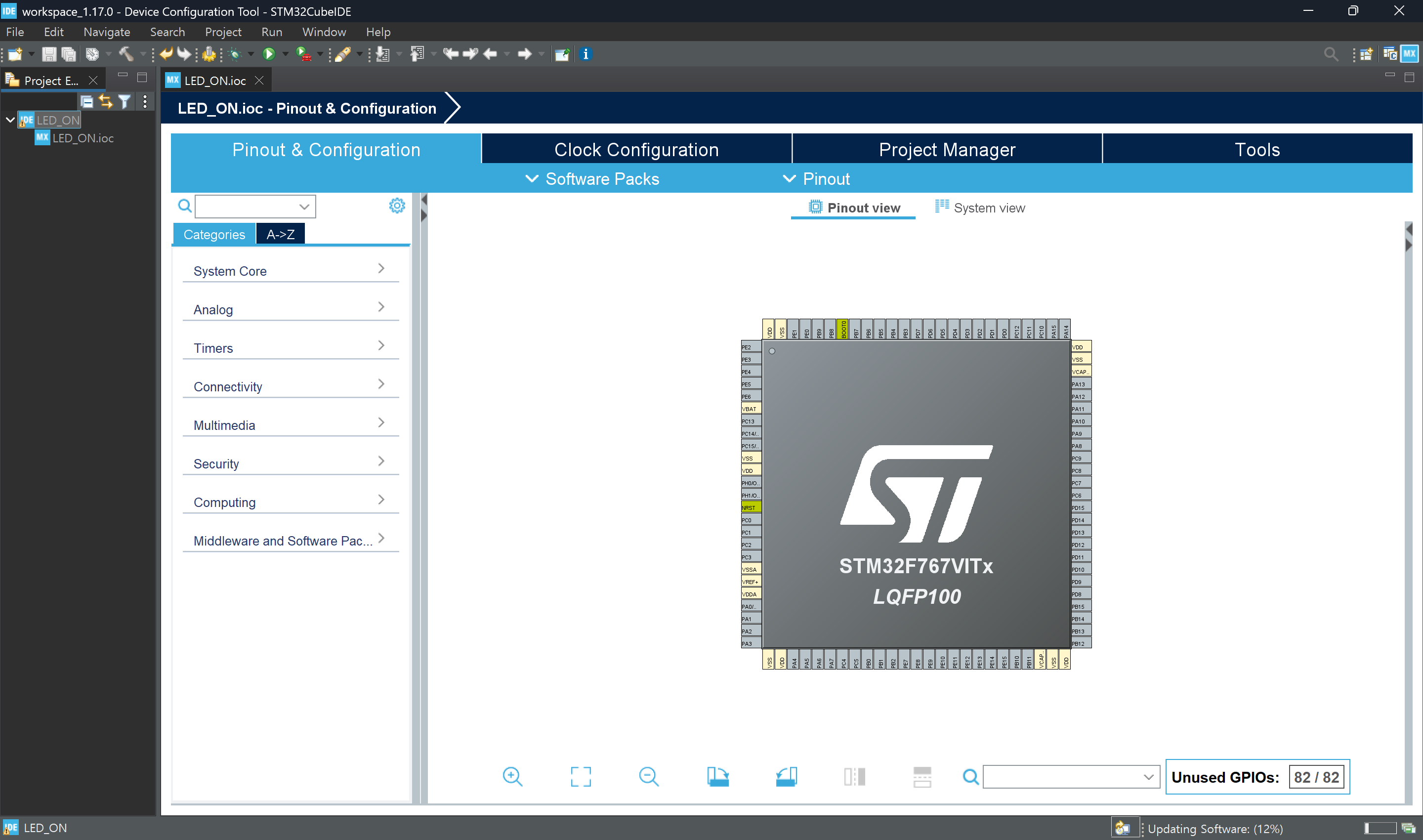
Task: Click the Device Configuration Tool MX perspective icon
Action: 1409,54
